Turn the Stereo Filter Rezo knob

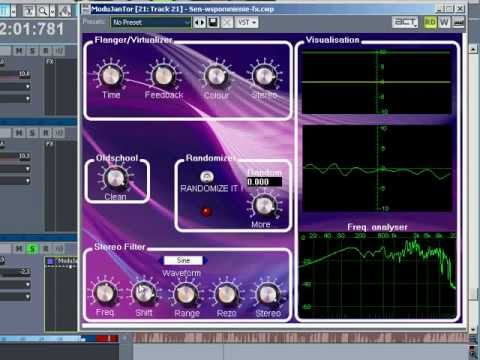pos(226,294)
